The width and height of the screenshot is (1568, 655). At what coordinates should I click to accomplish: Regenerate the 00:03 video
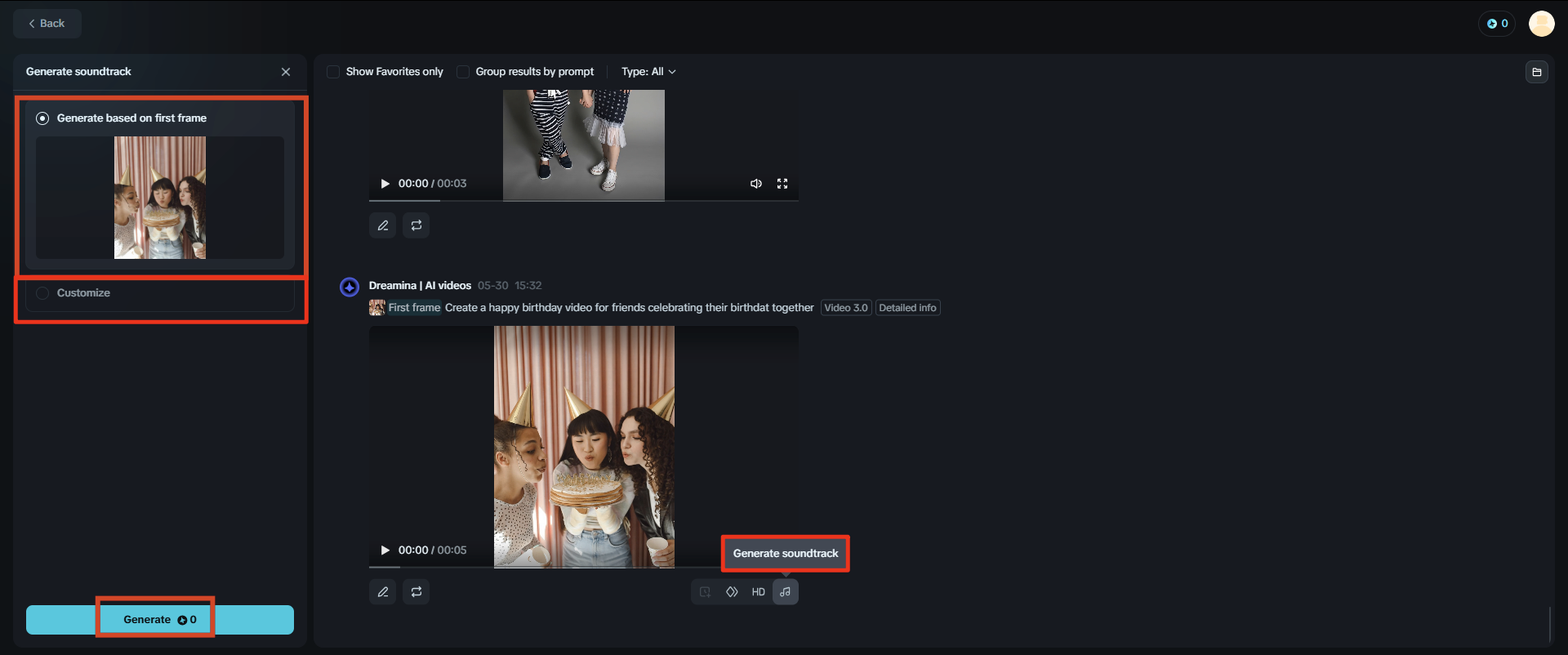pos(416,225)
